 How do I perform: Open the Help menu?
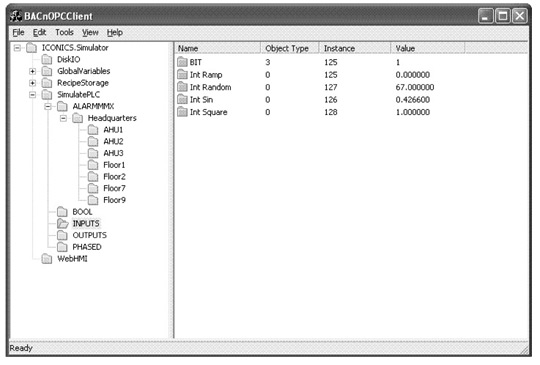[115, 32]
